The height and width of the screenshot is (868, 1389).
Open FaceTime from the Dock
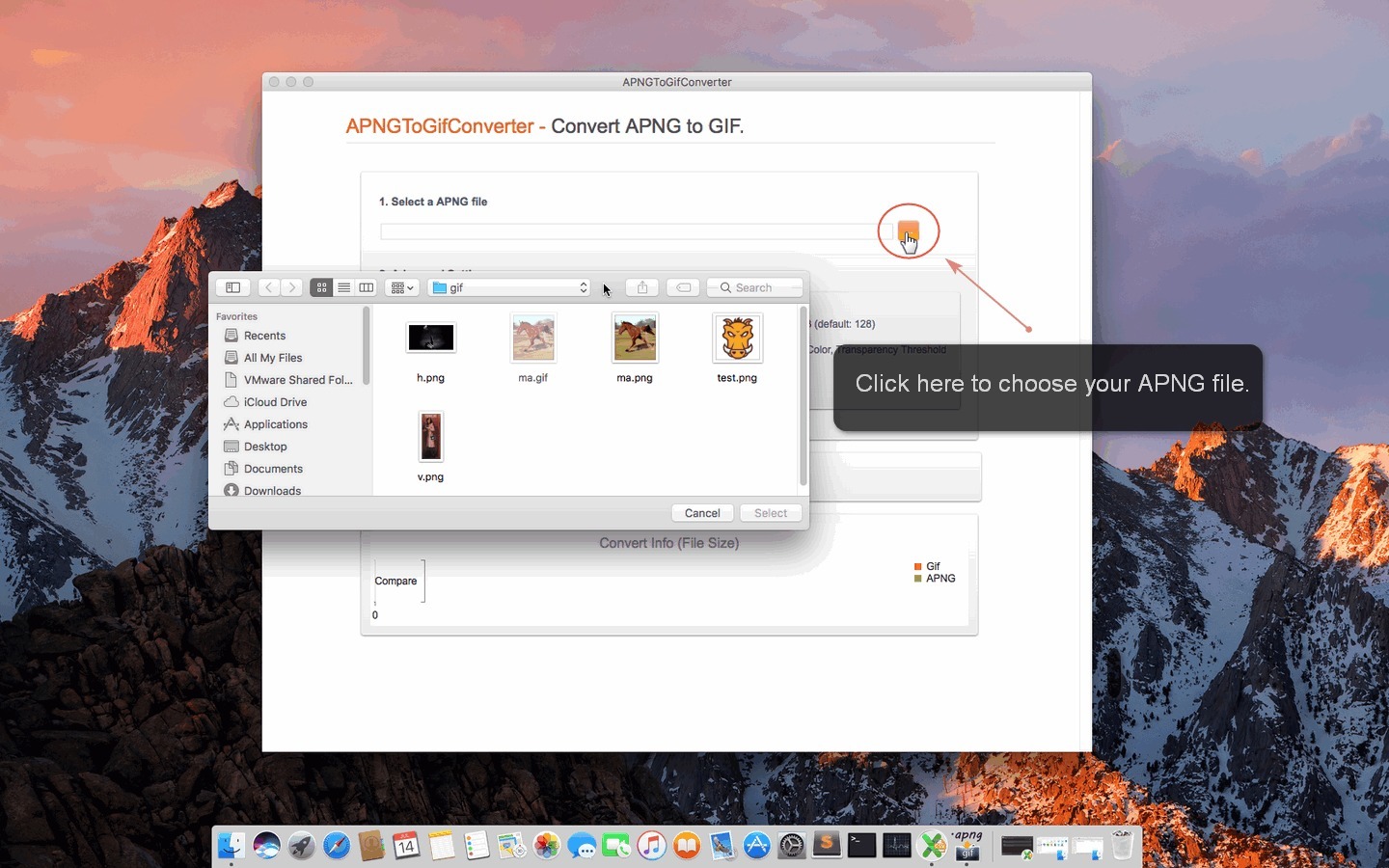[616, 846]
